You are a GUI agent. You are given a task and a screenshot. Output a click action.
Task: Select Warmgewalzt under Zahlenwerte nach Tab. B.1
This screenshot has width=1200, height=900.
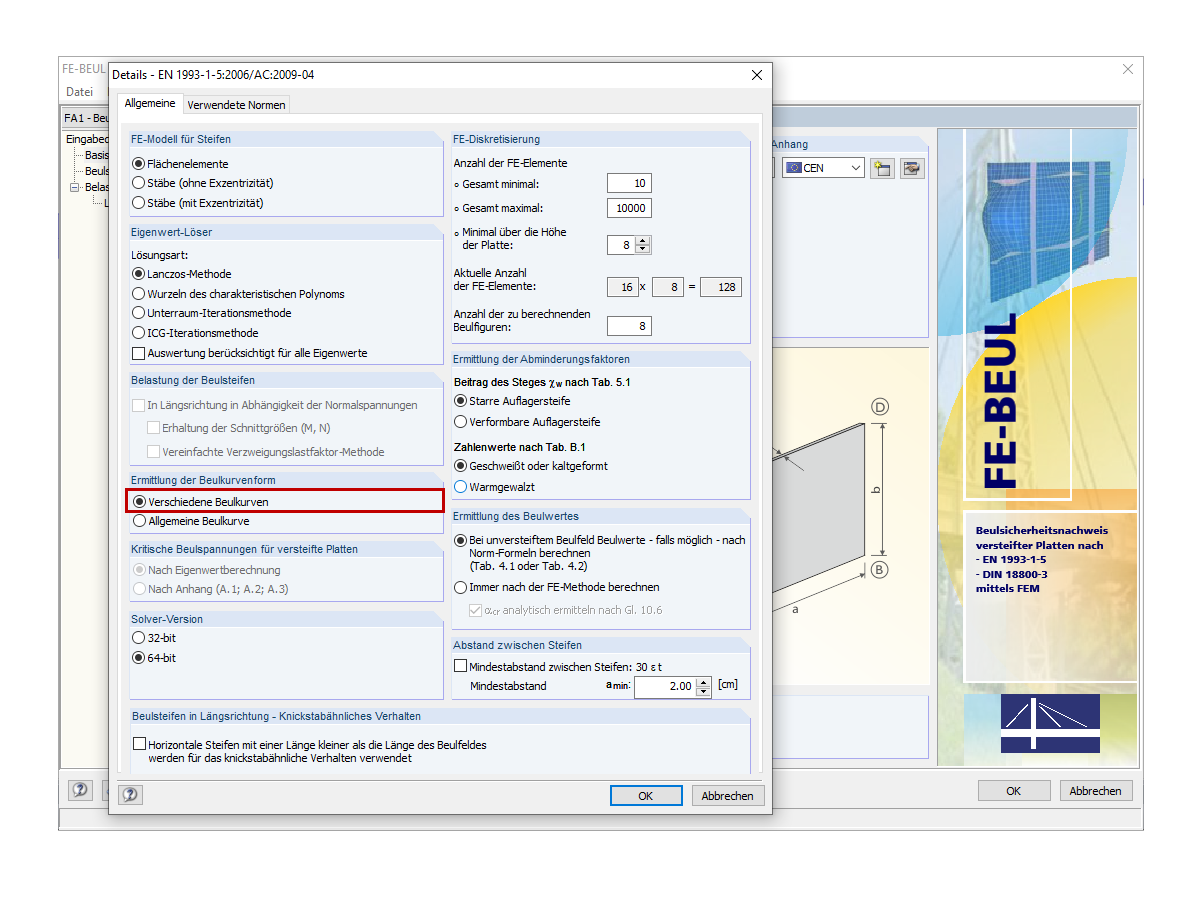tap(459, 487)
